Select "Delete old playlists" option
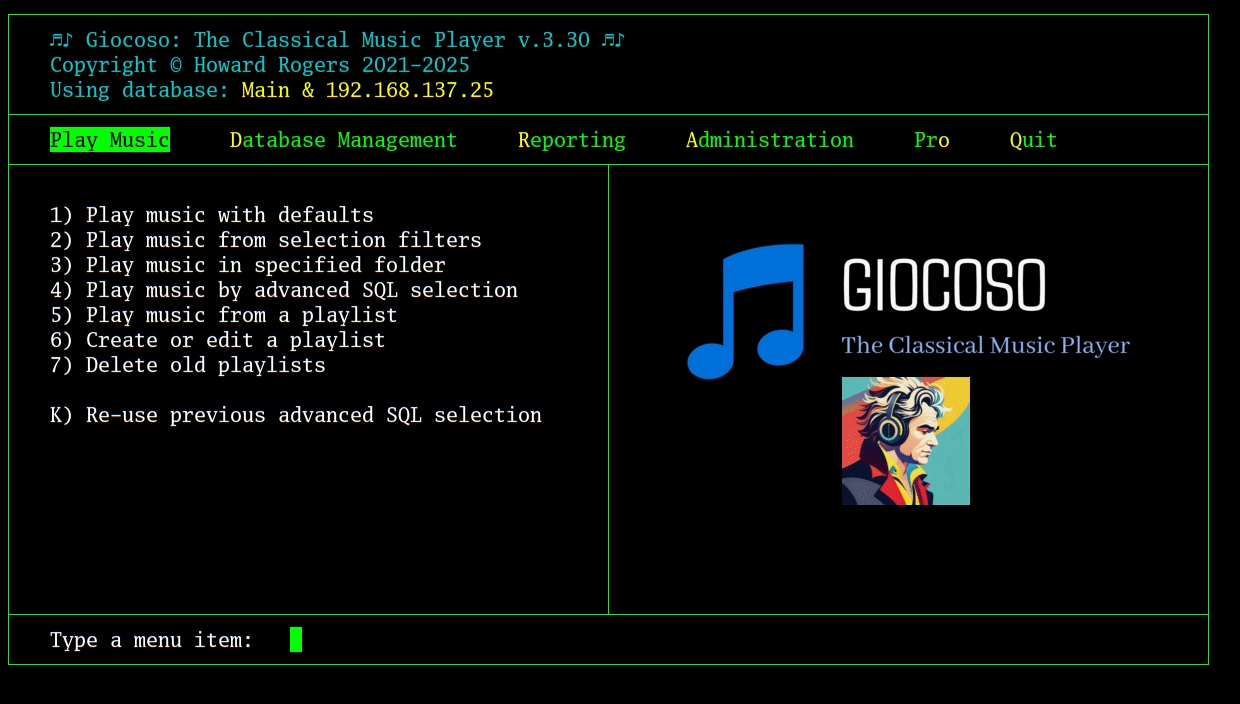The width and height of the screenshot is (1240, 704). point(187,365)
